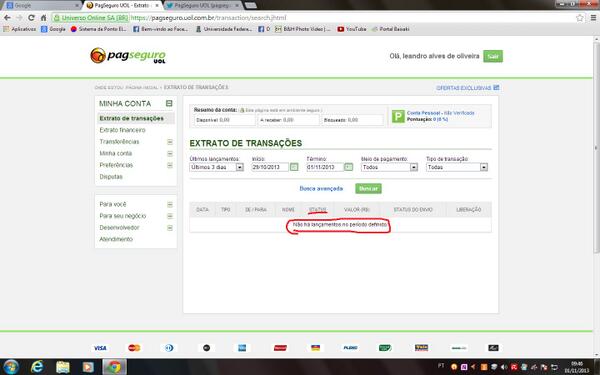Screen dimensions: 600x375
Task: Expand the Desenvolvedor section
Action: coord(170,228)
